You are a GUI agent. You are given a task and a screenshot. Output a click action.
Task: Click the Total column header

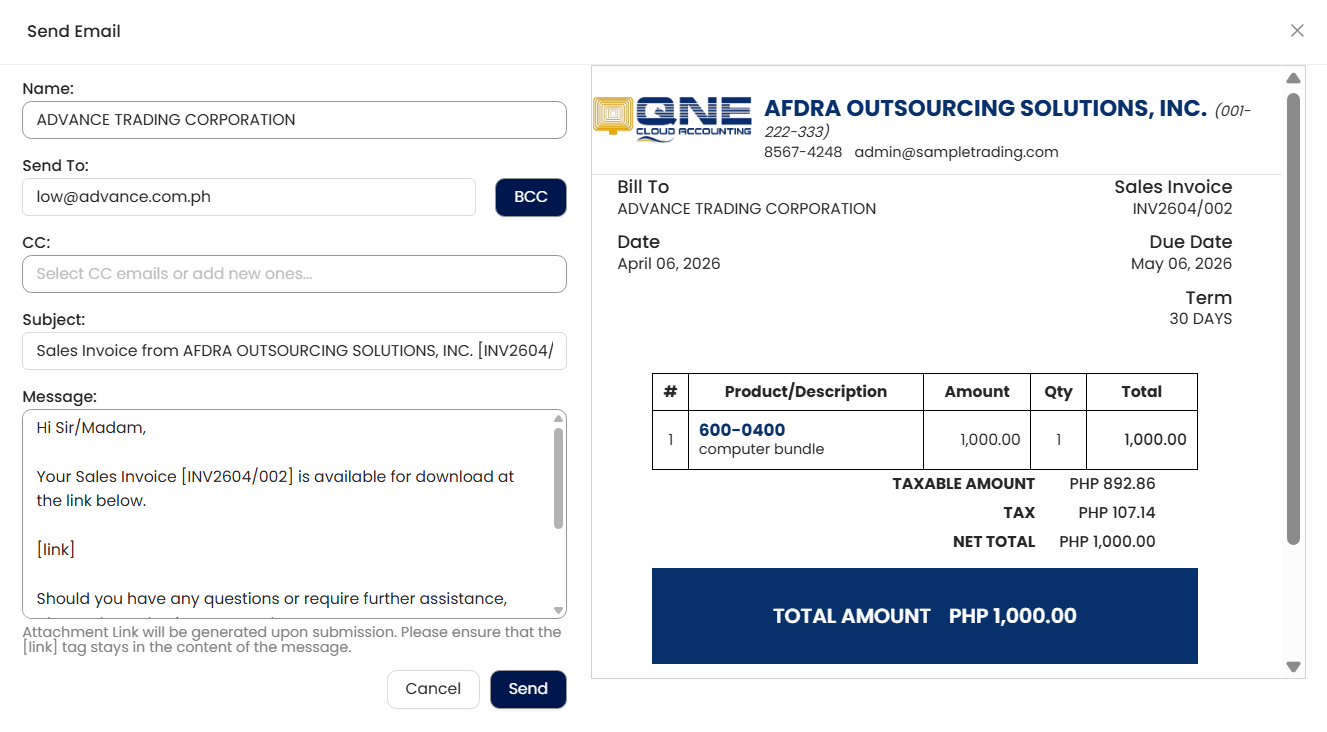click(1141, 392)
